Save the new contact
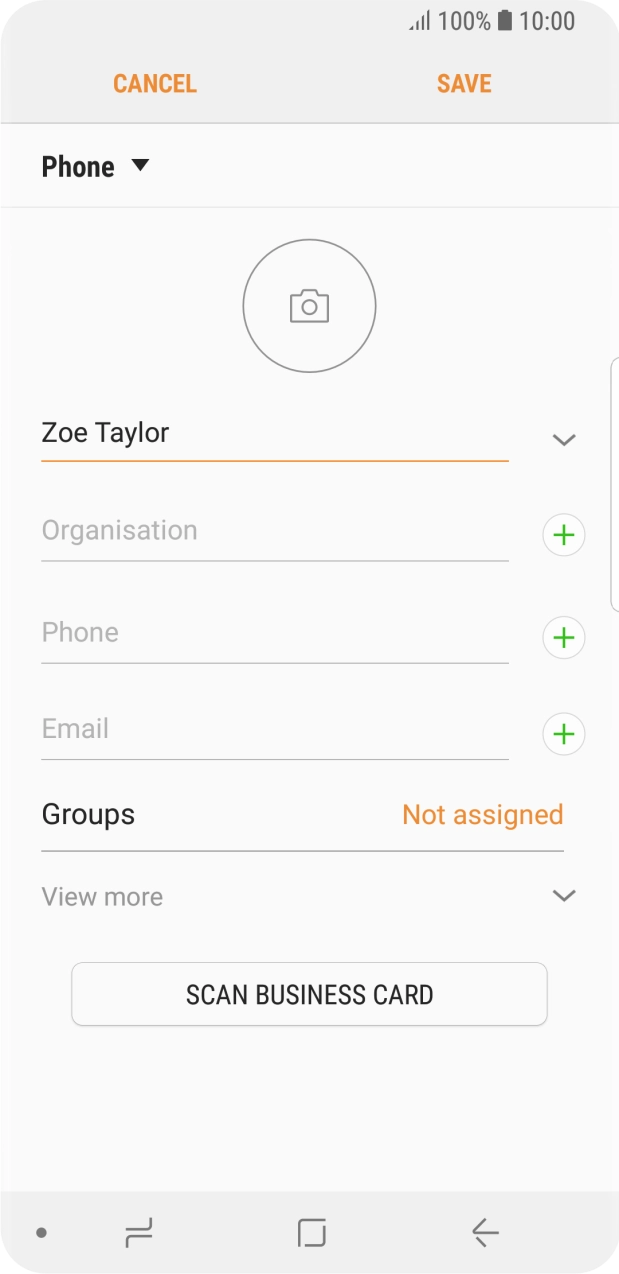The image size is (619, 1274). (x=464, y=83)
